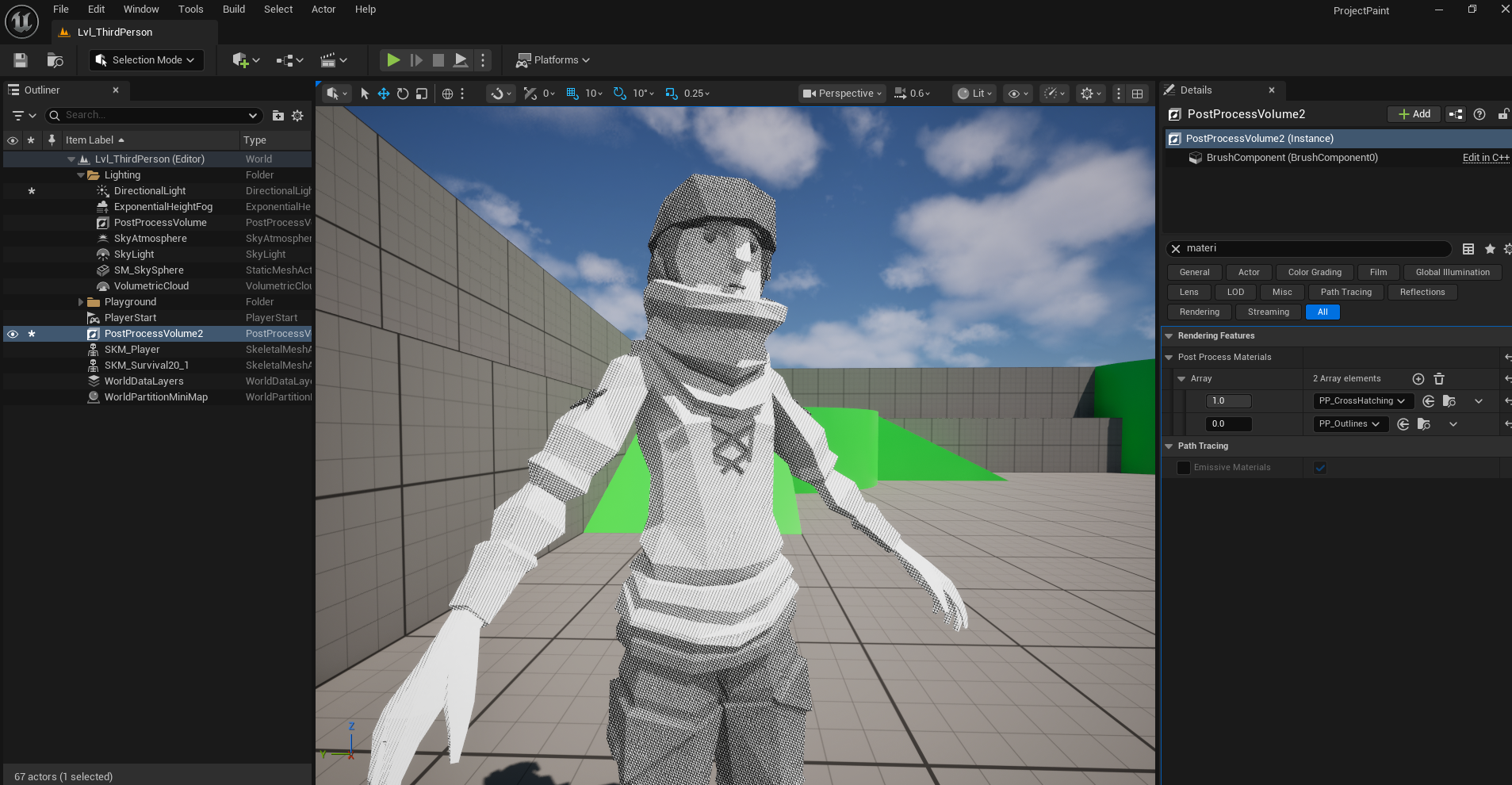Click the green Play button in toolbar
Screen dimensions: 1512x785
[392, 60]
